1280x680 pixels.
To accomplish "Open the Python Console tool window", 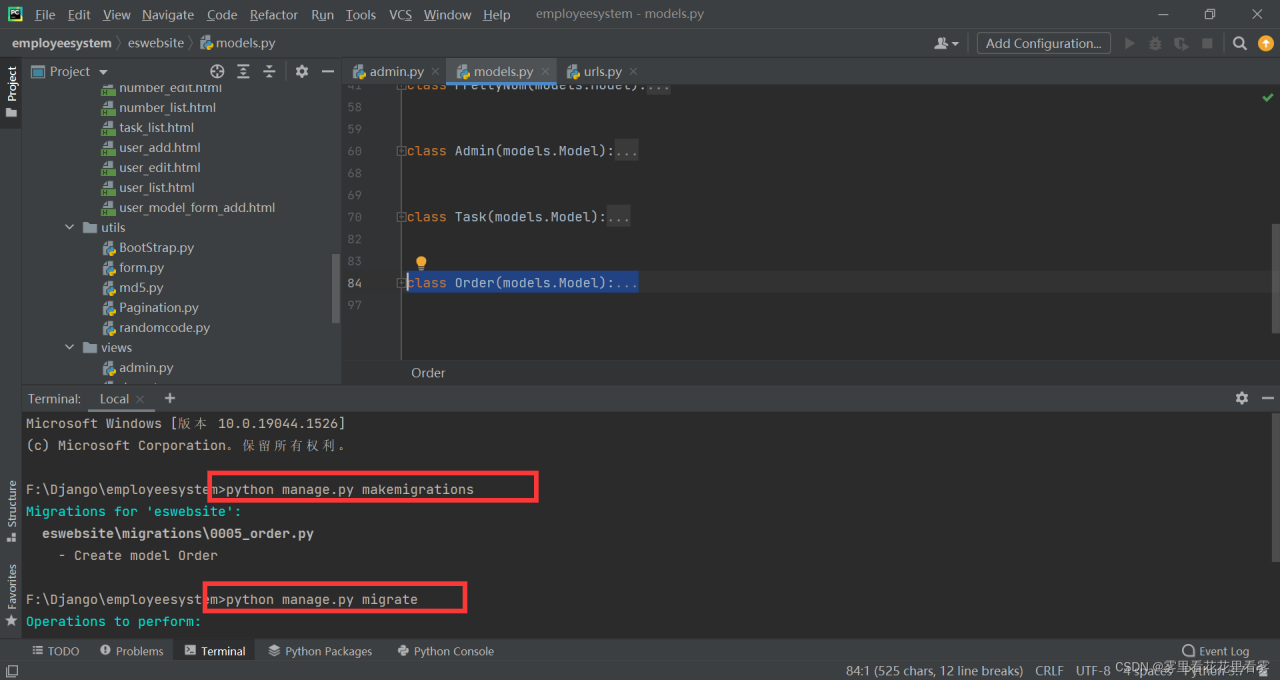I will pyautogui.click(x=445, y=651).
